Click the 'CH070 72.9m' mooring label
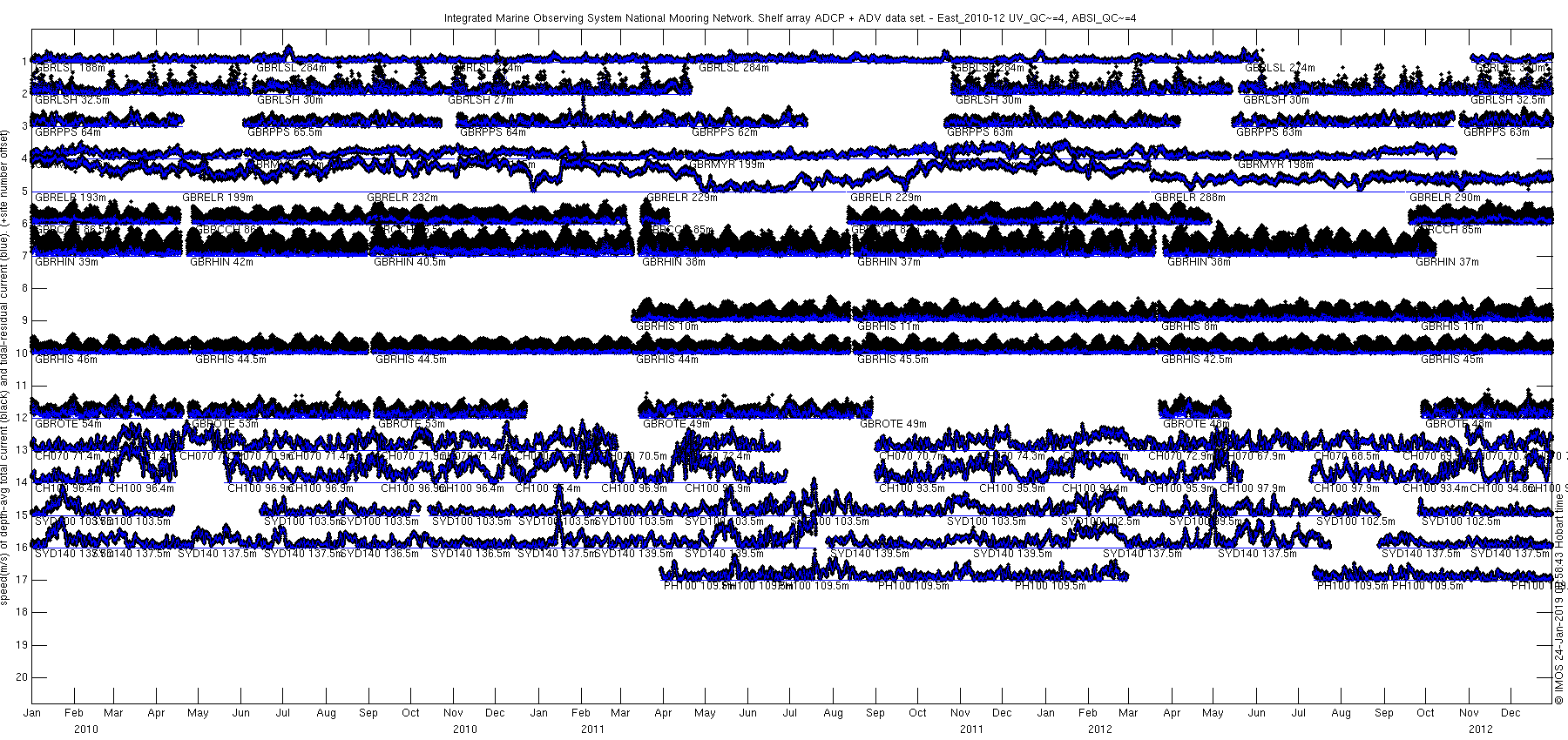 point(1181,456)
